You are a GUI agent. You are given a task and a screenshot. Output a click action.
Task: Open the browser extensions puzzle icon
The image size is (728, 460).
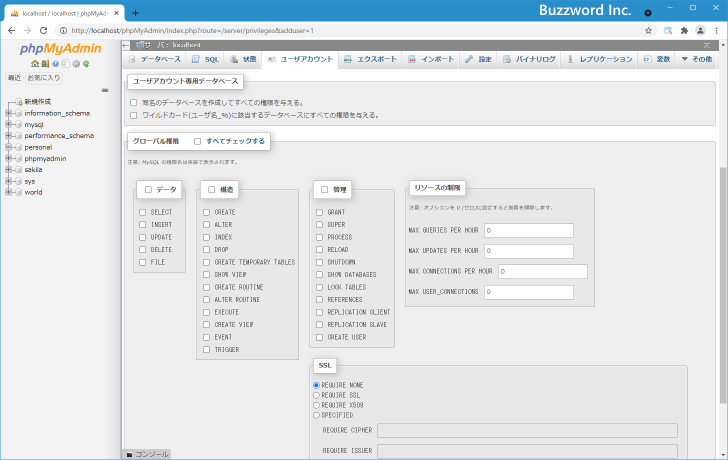coord(684,31)
